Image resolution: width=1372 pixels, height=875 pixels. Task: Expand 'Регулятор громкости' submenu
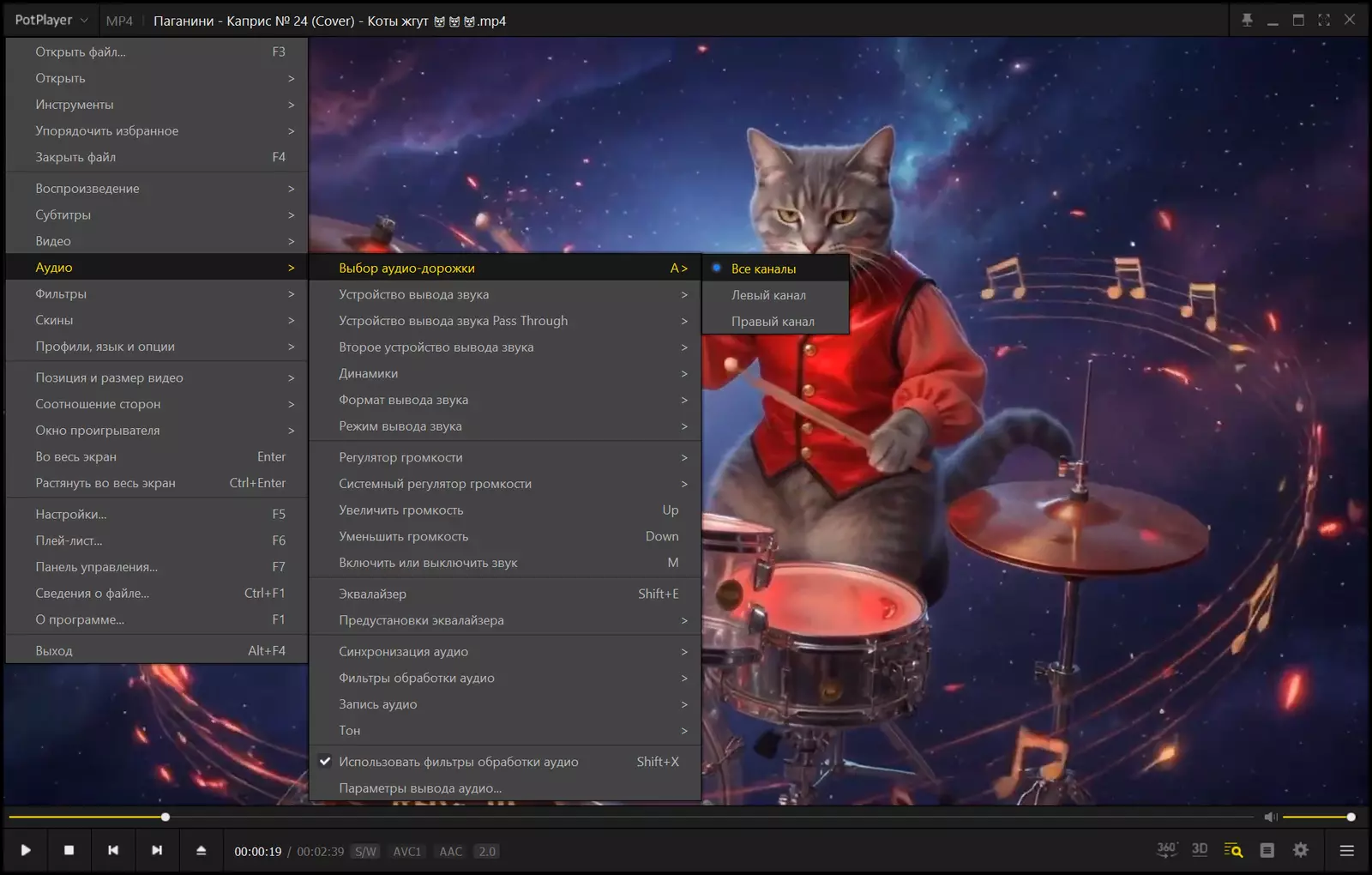505,457
